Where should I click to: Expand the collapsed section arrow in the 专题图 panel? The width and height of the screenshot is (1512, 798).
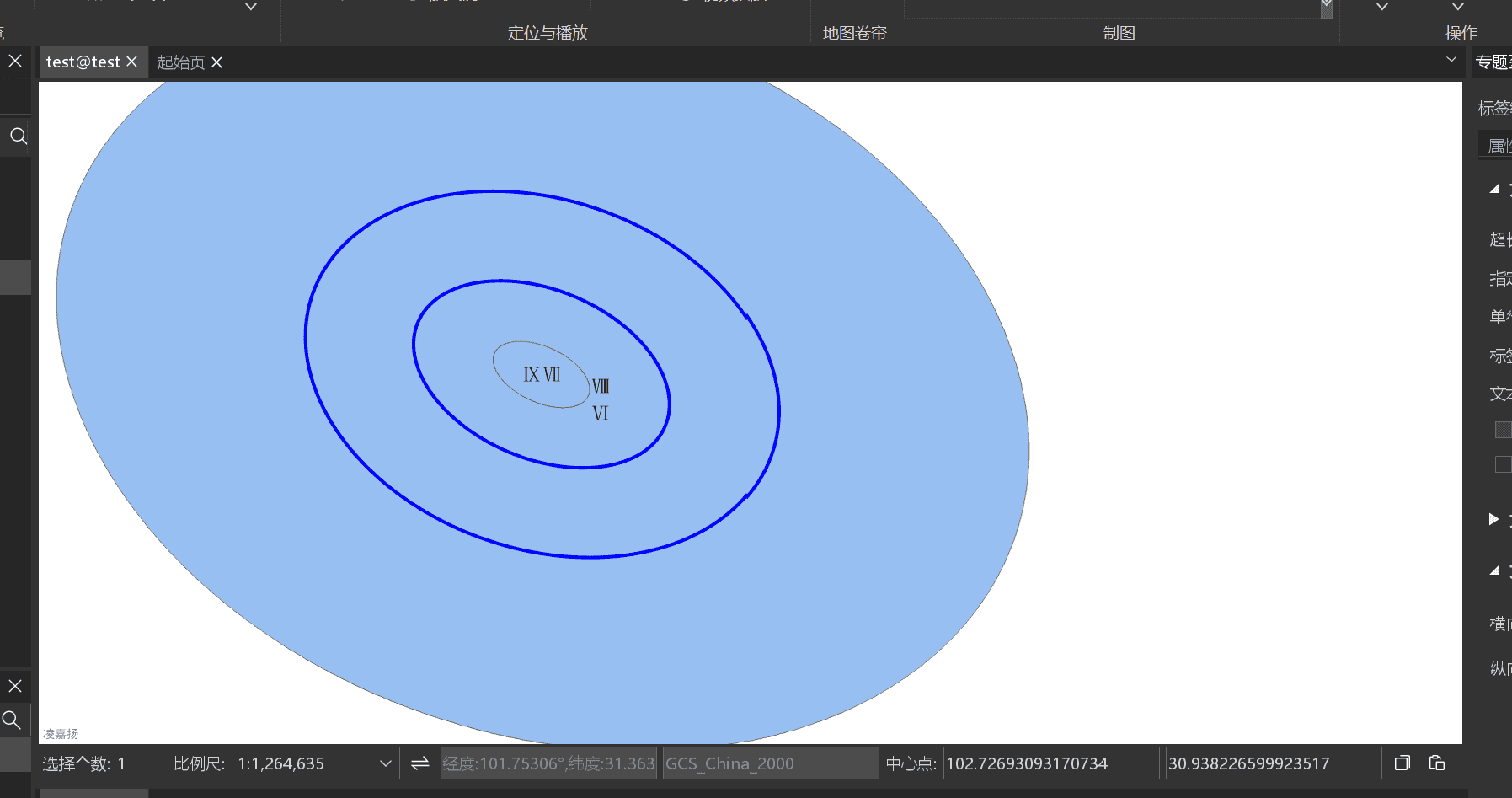click(1493, 519)
